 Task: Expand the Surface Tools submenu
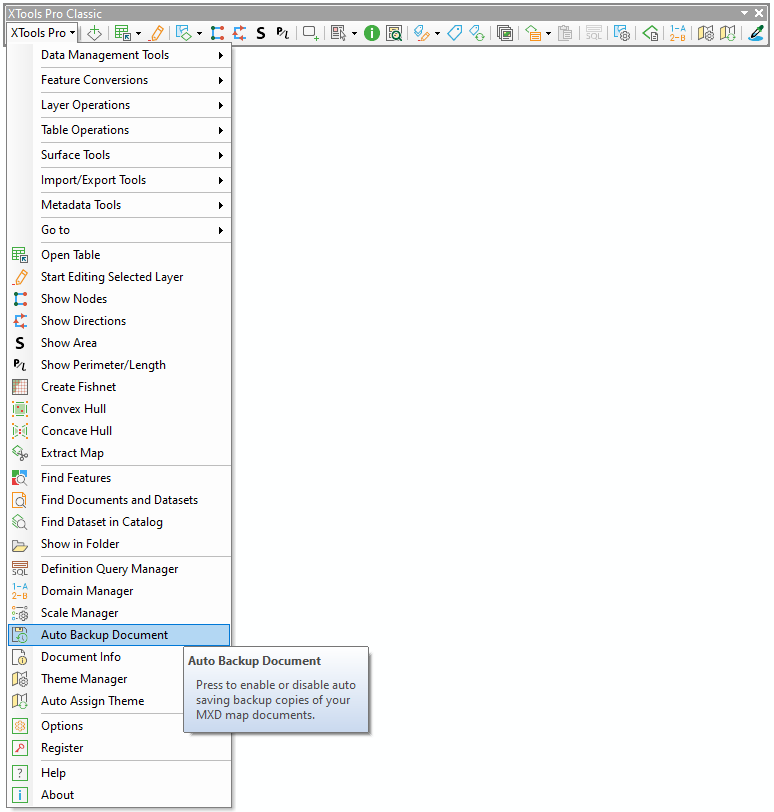point(119,155)
